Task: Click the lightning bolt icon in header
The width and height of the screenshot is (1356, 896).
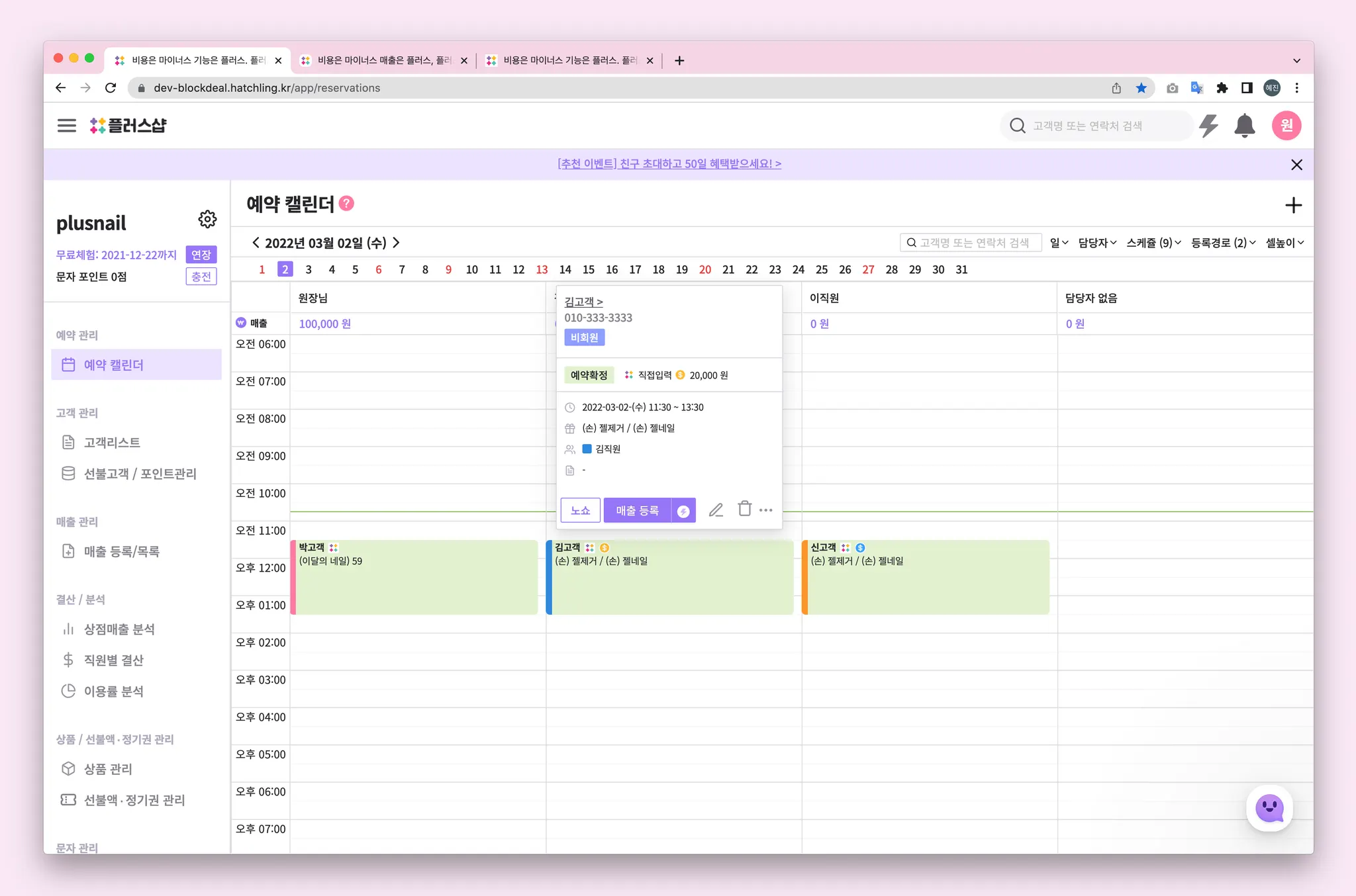Action: (x=1208, y=126)
